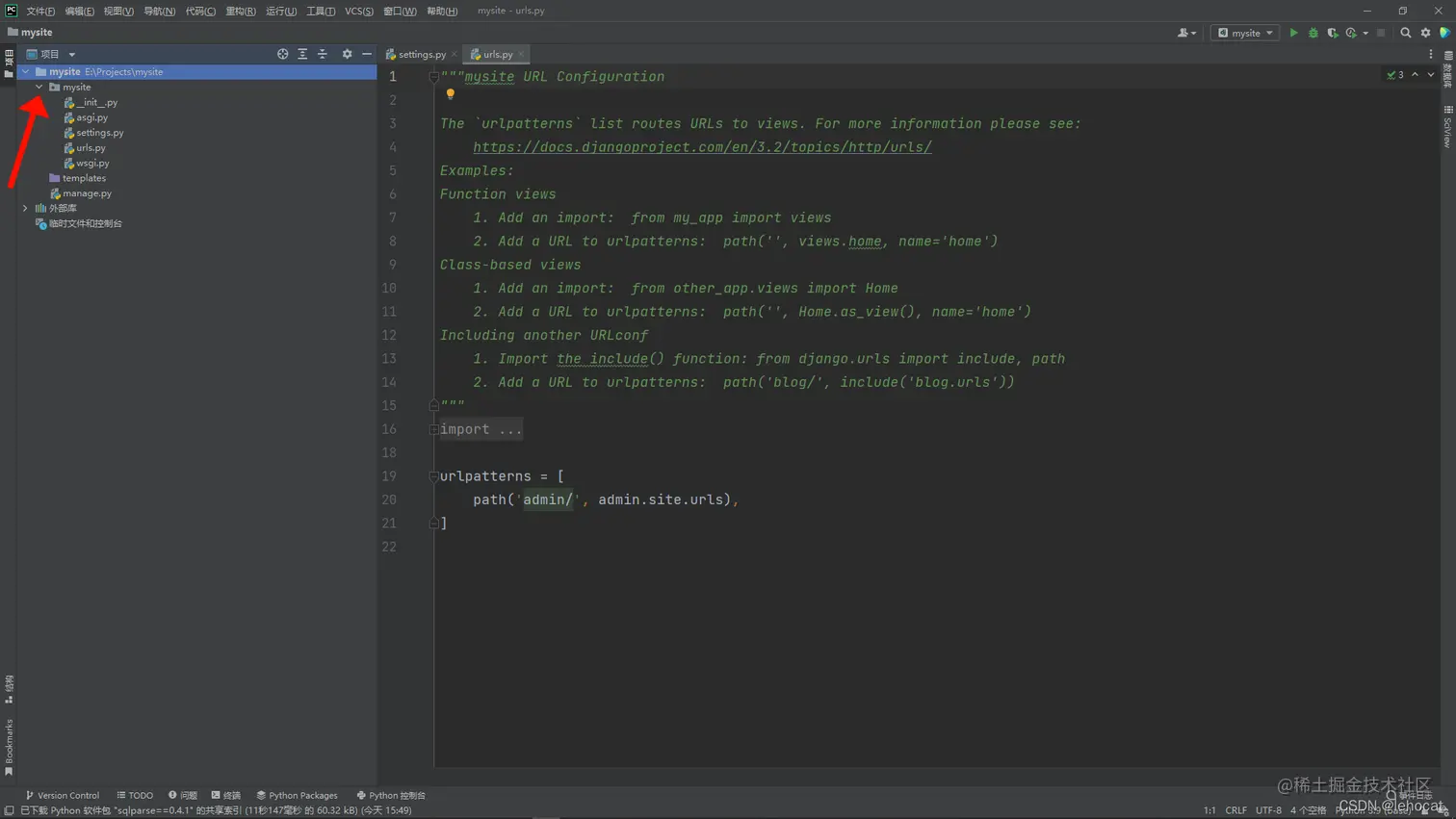This screenshot has width=1456, height=819.
Task: Click the colorful Code With Me icon
Action: (x=1444, y=33)
